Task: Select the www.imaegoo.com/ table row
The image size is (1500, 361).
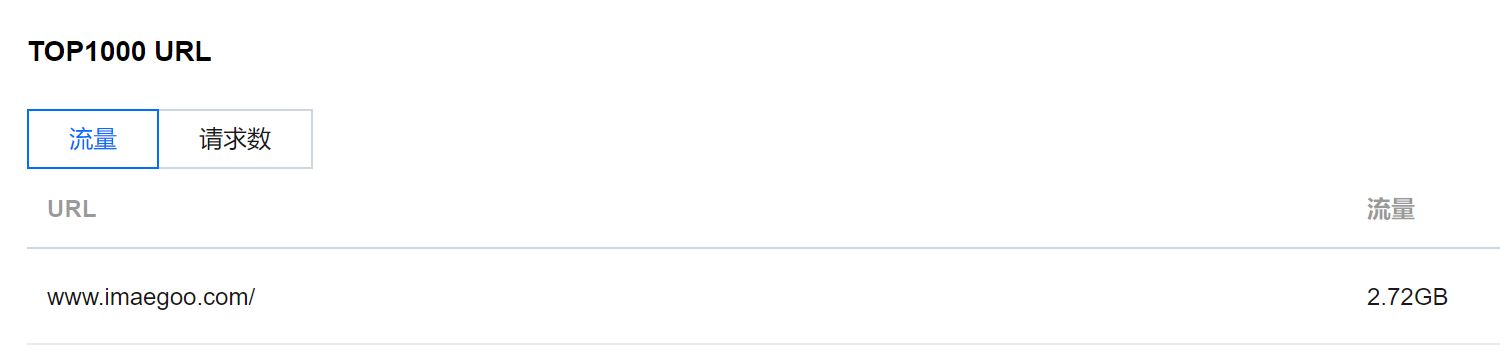Action: [763, 297]
